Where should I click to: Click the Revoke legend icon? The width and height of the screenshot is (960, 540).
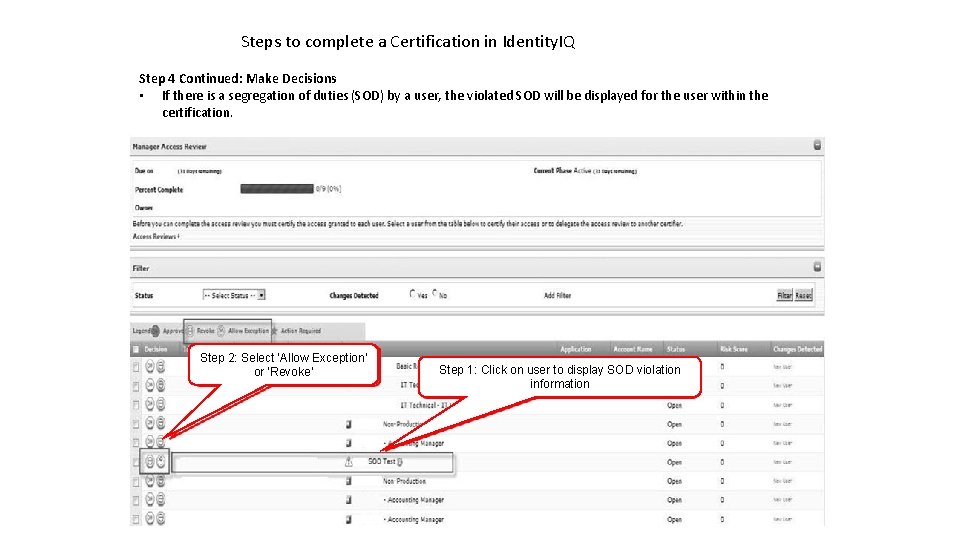pos(190,331)
